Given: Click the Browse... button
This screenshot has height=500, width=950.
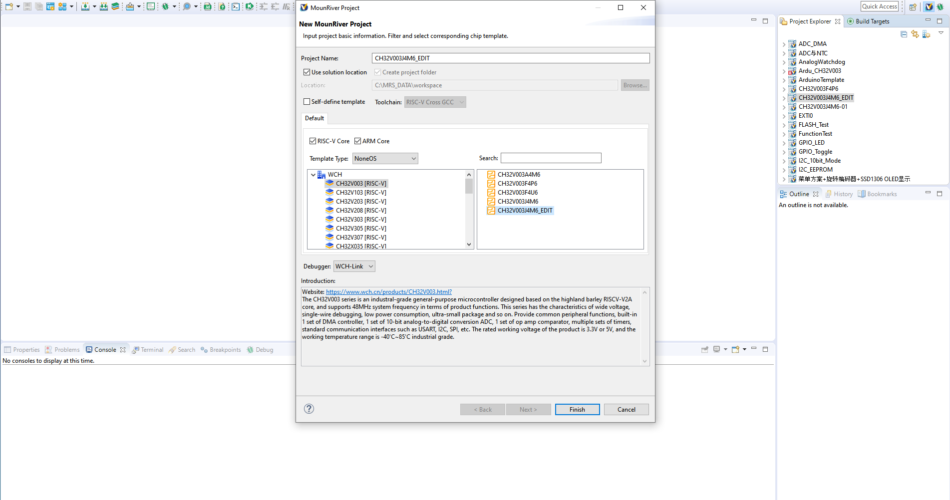Looking at the screenshot, I should tap(635, 85).
